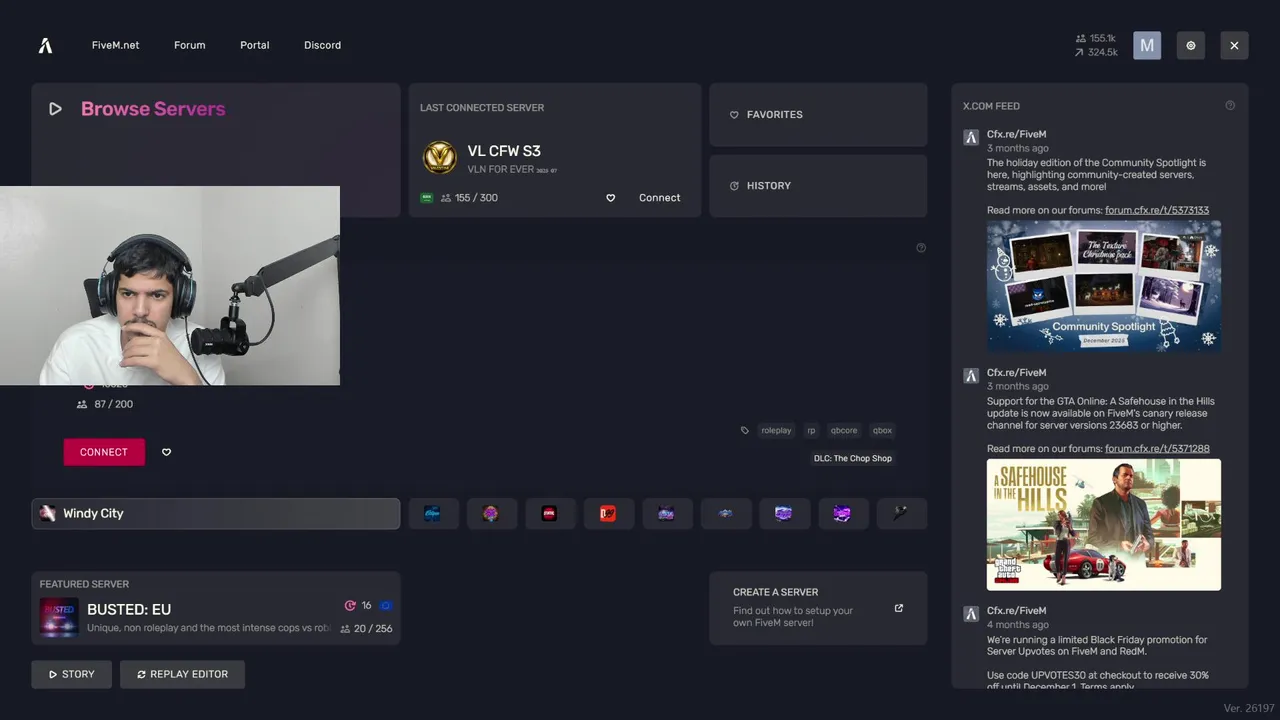Open forum.cfx.re/t/5371288 link

pyautogui.click(x=1157, y=449)
